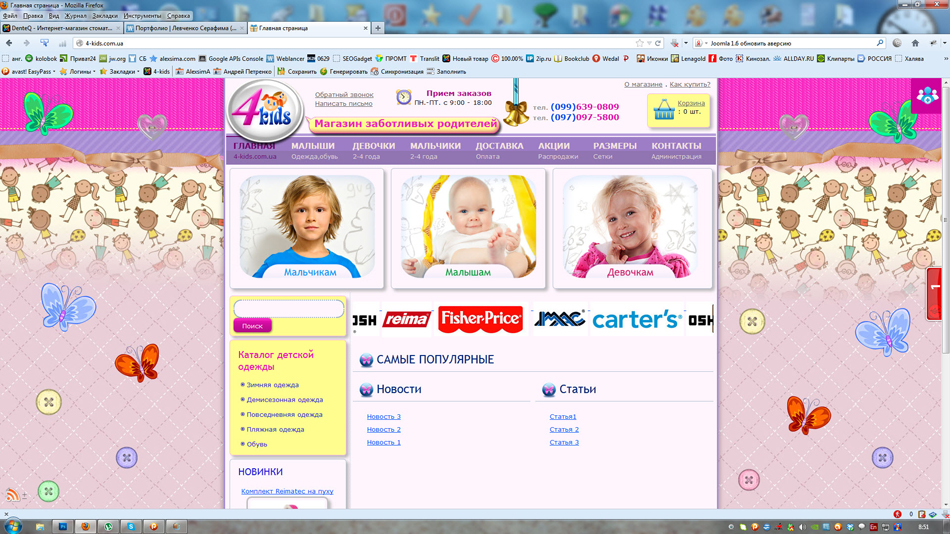Image resolution: width=950 pixels, height=534 pixels.
Task: Focus the site search input field
Action: point(289,309)
